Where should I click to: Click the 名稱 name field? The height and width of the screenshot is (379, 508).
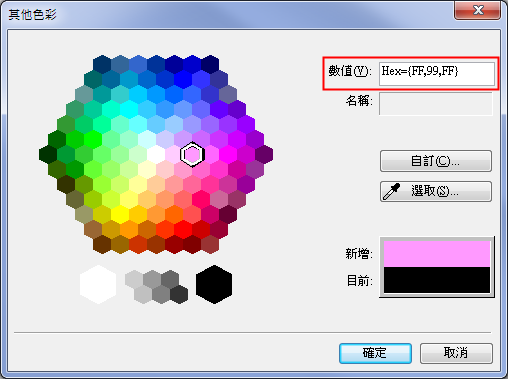pyautogui.click(x=436, y=104)
